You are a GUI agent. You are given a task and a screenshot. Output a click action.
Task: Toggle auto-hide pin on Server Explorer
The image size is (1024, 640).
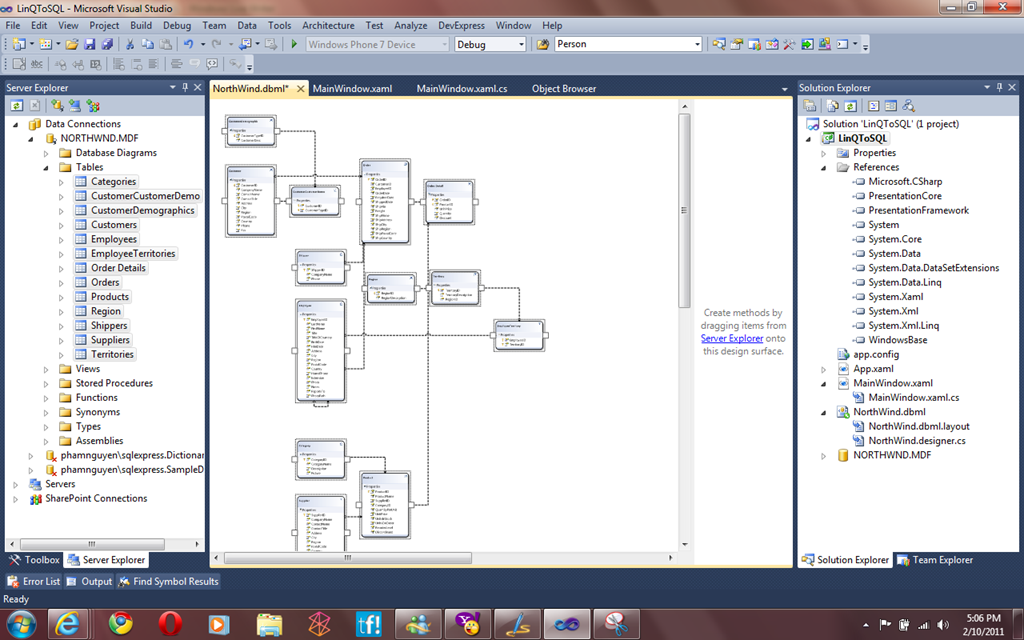tap(185, 88)
